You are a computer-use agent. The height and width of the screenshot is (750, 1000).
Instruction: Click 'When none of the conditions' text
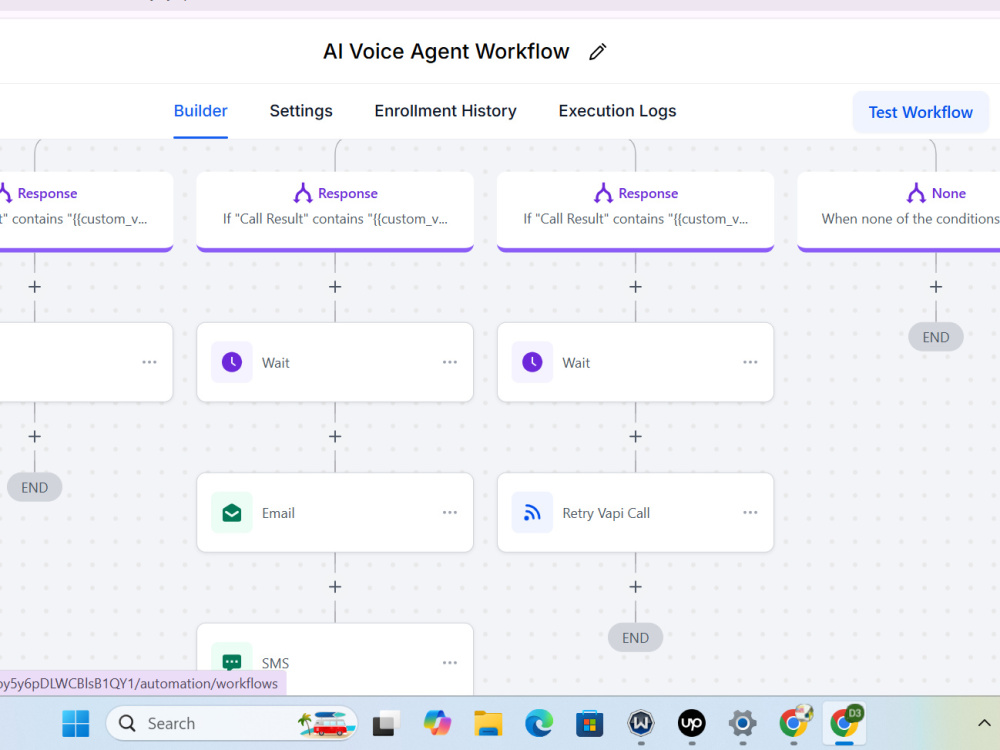point(910,219)
